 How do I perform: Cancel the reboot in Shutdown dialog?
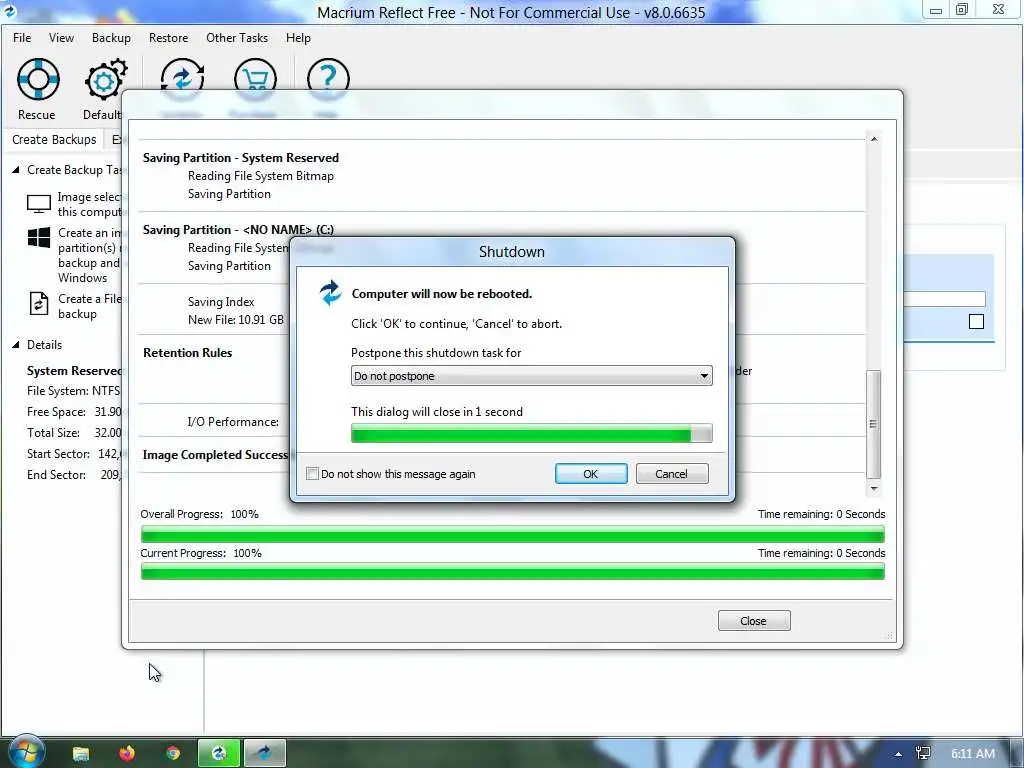click(x=672, y=474)
